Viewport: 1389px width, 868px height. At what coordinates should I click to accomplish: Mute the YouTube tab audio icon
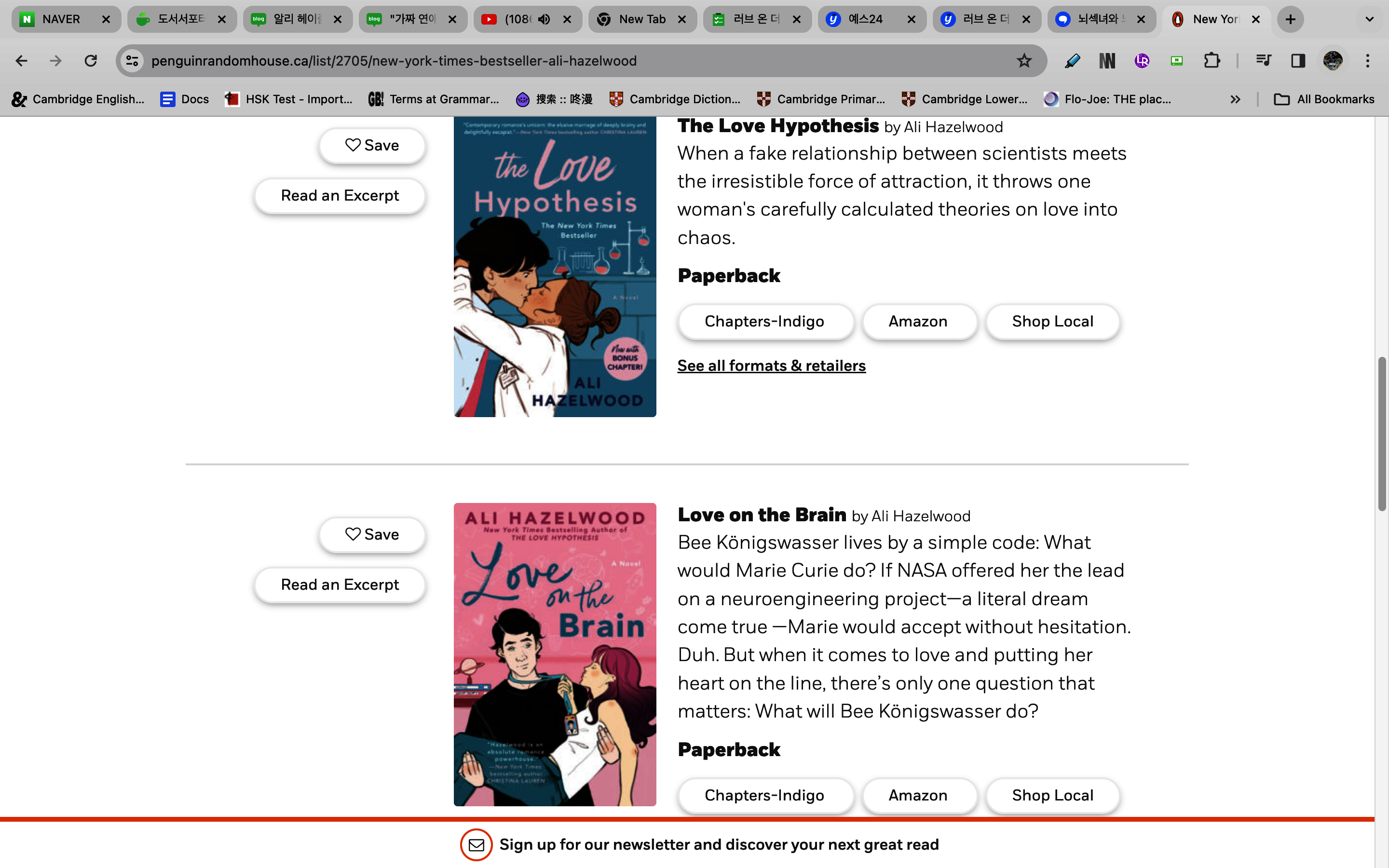click(x=544, y=19)
